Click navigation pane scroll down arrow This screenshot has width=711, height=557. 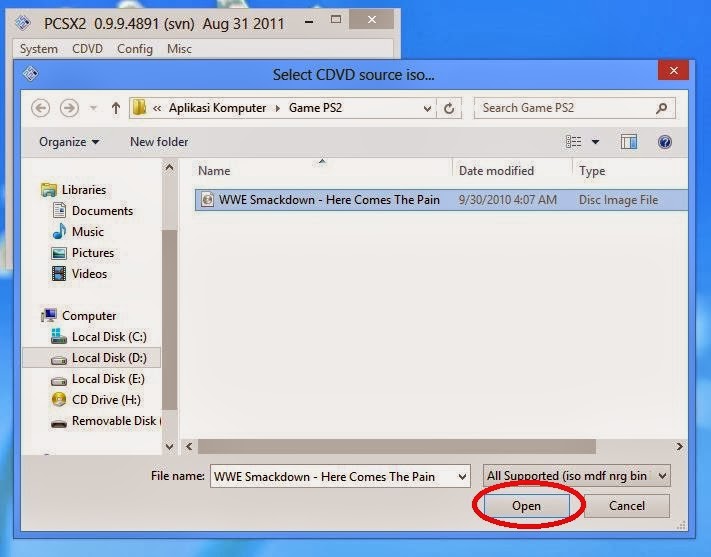pos(170,447)
